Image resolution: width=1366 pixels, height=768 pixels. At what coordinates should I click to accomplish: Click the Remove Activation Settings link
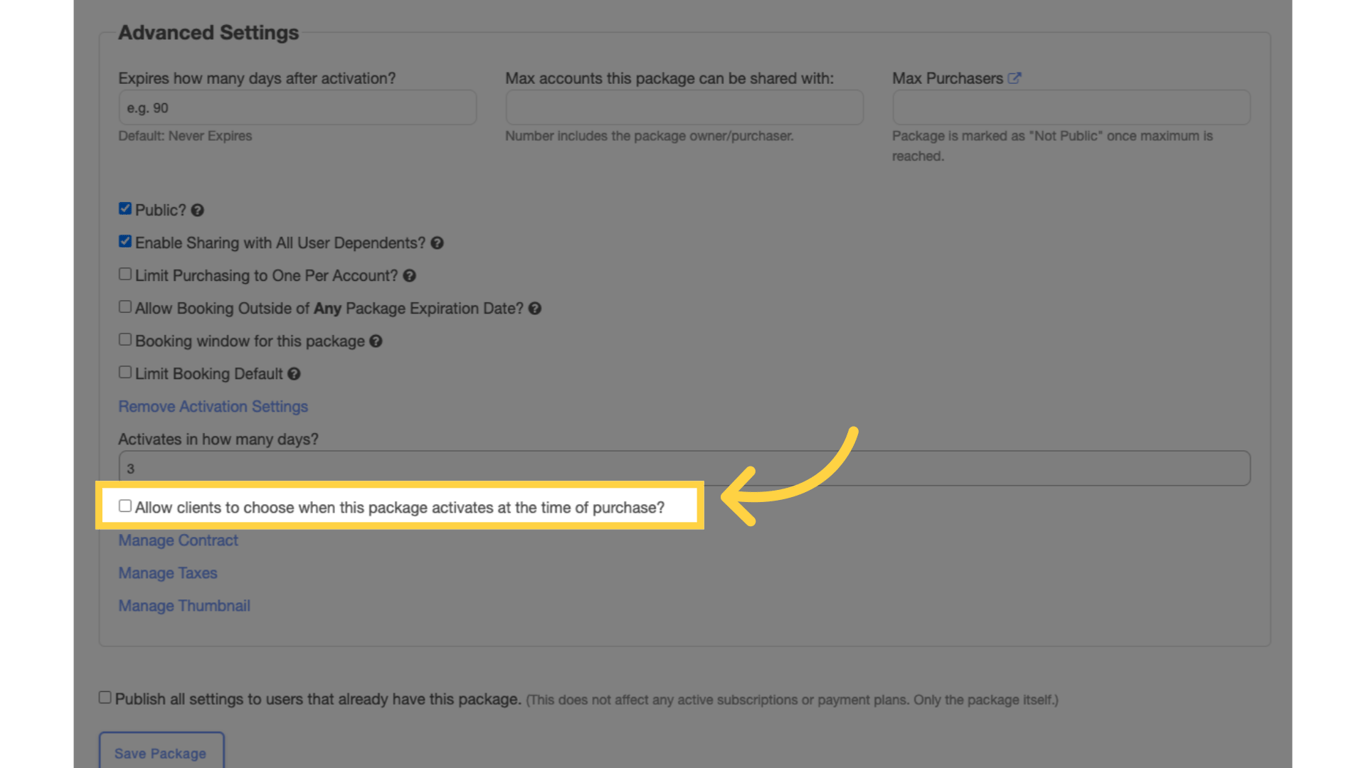click(x=213, y=407)
